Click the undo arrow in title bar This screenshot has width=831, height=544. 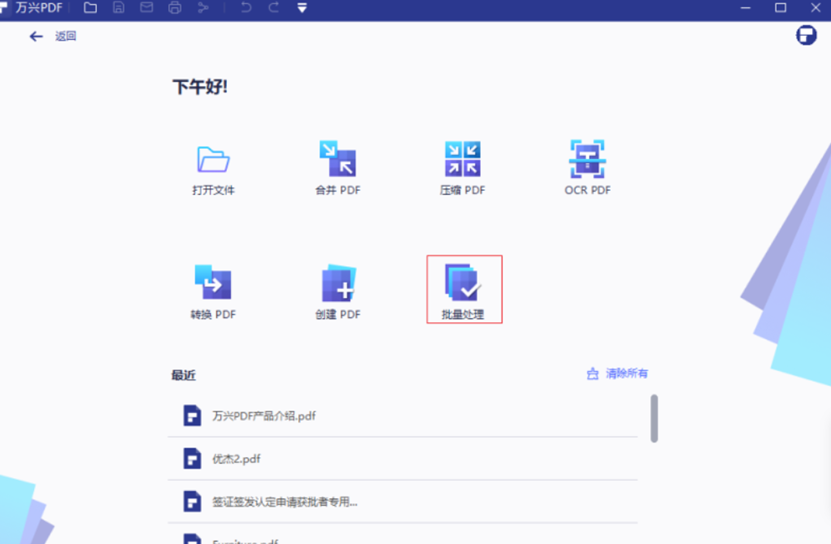(x=246, y=7)
